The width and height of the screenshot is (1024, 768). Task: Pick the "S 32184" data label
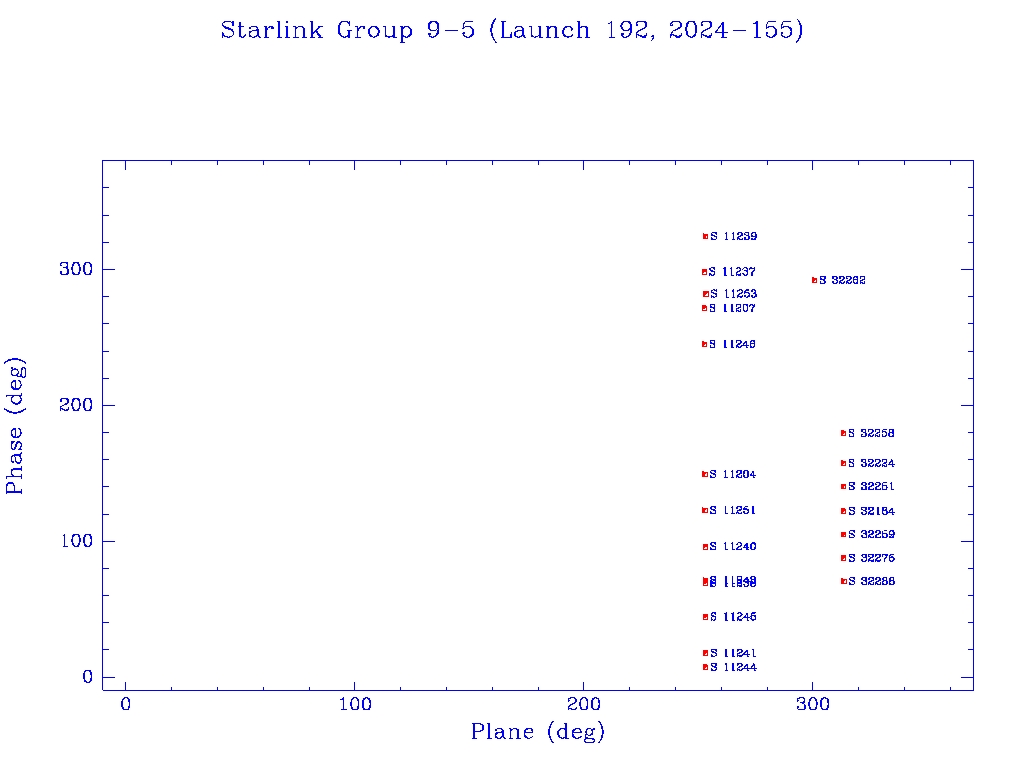pos(871,511)
